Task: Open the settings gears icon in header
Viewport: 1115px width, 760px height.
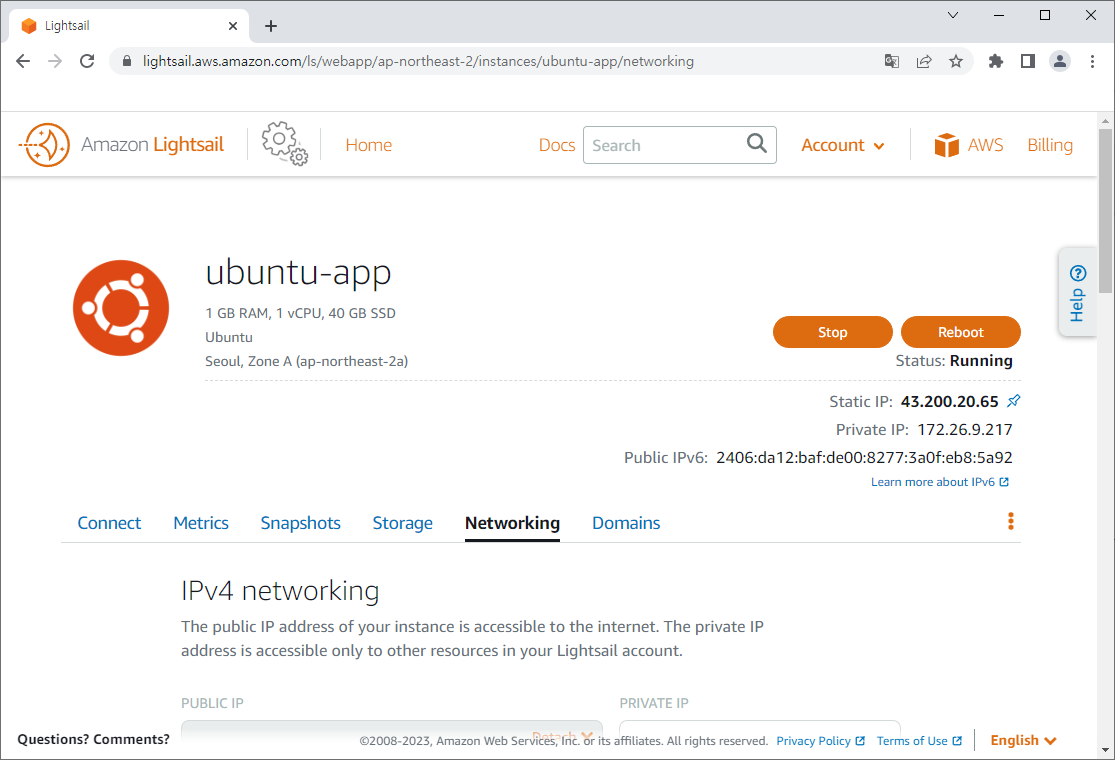Action: coord(284,144)
